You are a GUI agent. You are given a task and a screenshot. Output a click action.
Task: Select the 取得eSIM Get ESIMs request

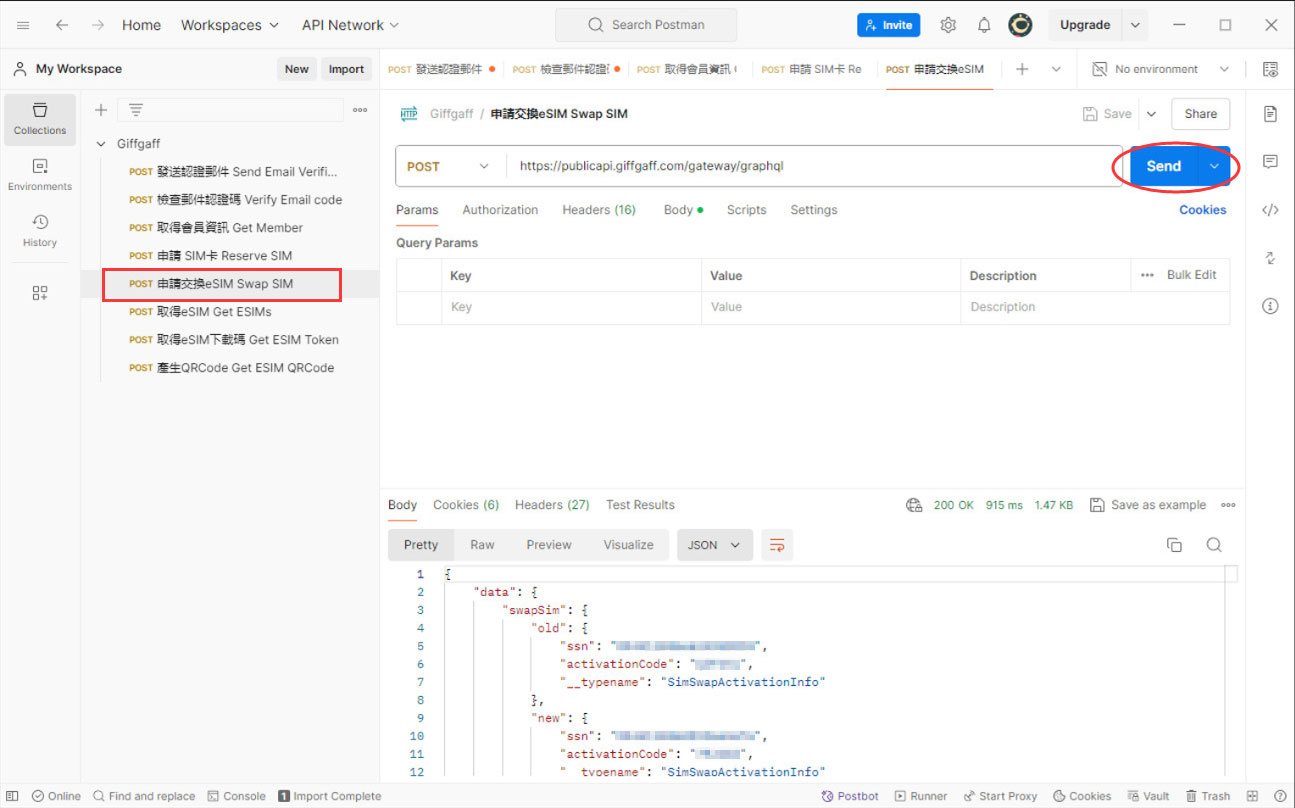coord(214,312)
